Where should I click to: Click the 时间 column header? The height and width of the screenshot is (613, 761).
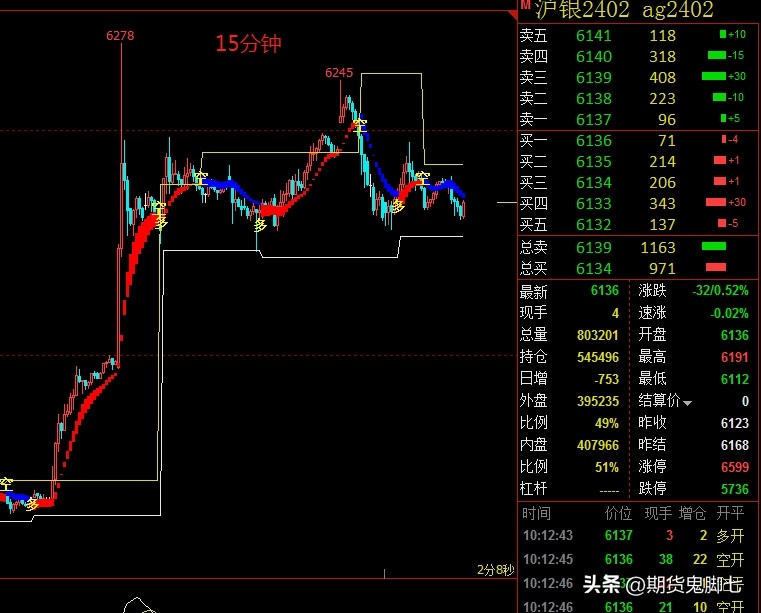click(536, 514)
